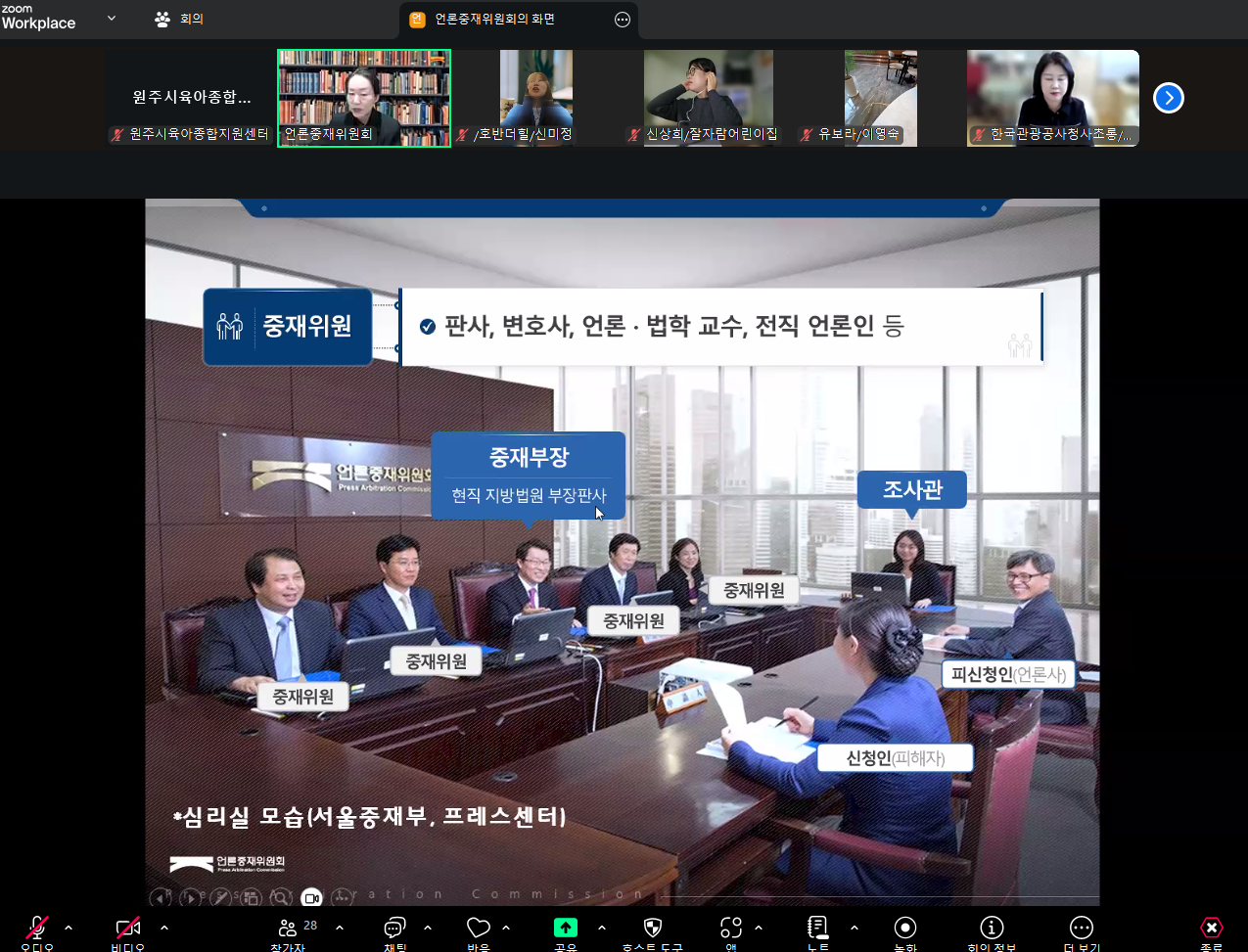Open the chat (채팅) panel
1248x952 pixels.
coord(394,929)
